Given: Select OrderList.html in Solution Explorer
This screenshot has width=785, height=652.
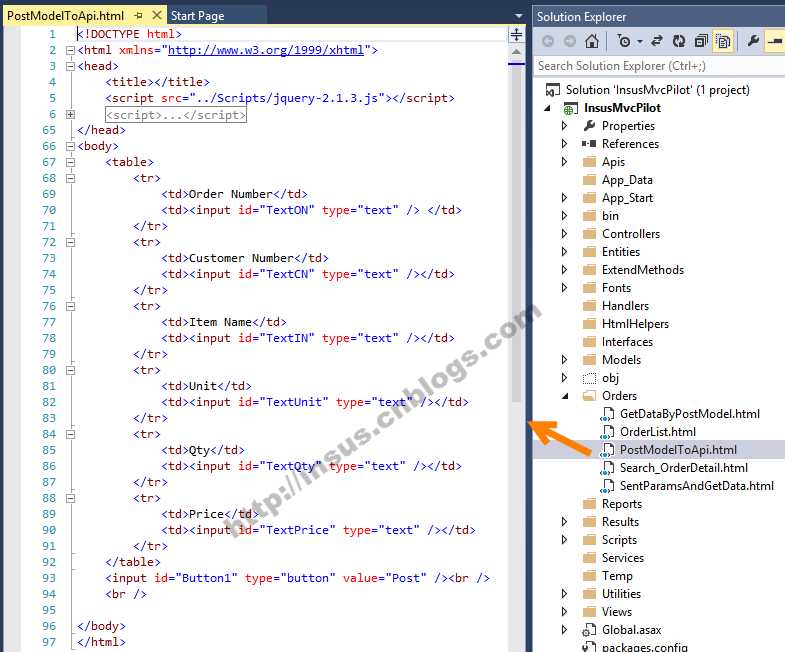Looking at the screenshot, I should pos(658,432).
